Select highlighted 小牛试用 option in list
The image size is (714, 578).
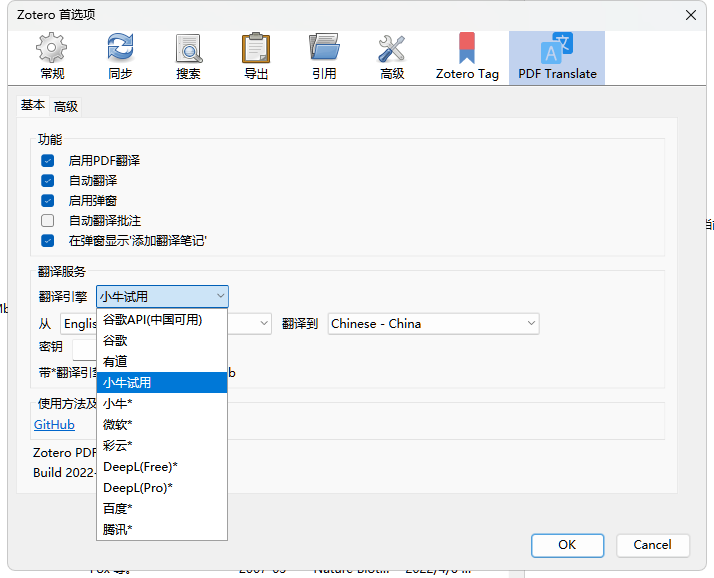[162, 383]
